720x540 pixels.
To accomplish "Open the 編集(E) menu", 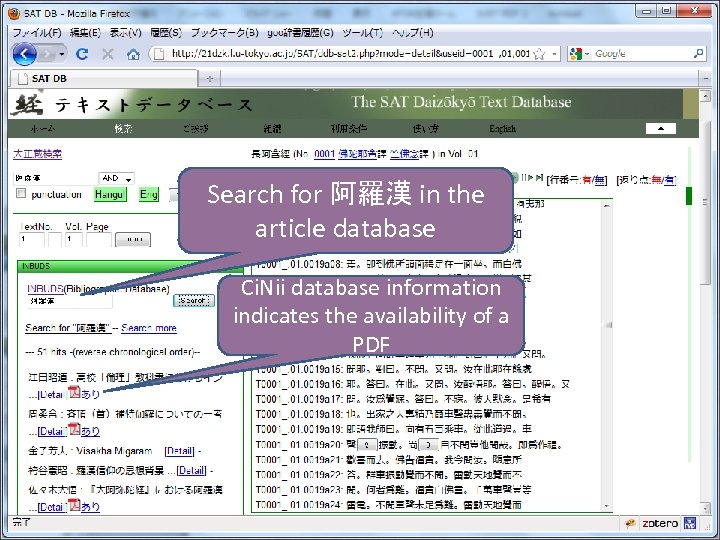I will [85, 33].
